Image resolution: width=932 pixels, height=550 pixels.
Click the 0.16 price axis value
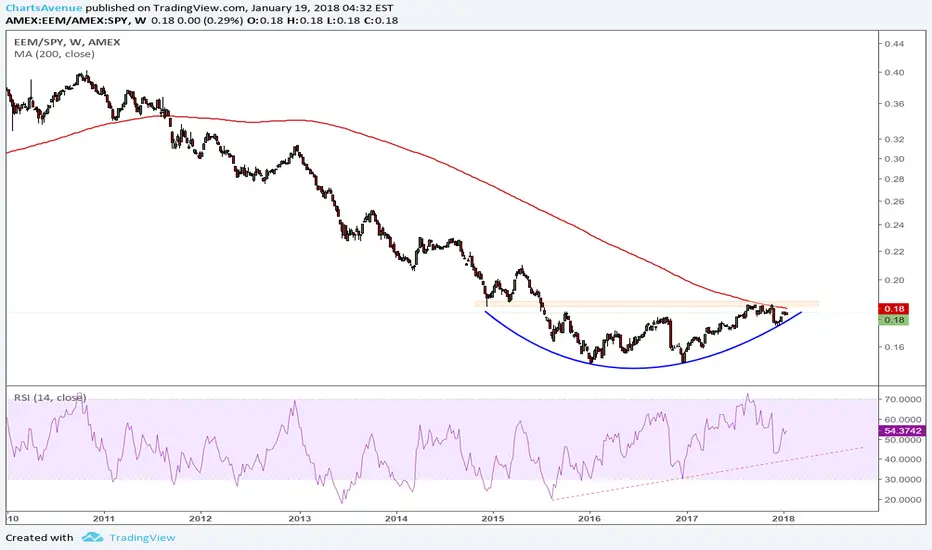[894, 347]
